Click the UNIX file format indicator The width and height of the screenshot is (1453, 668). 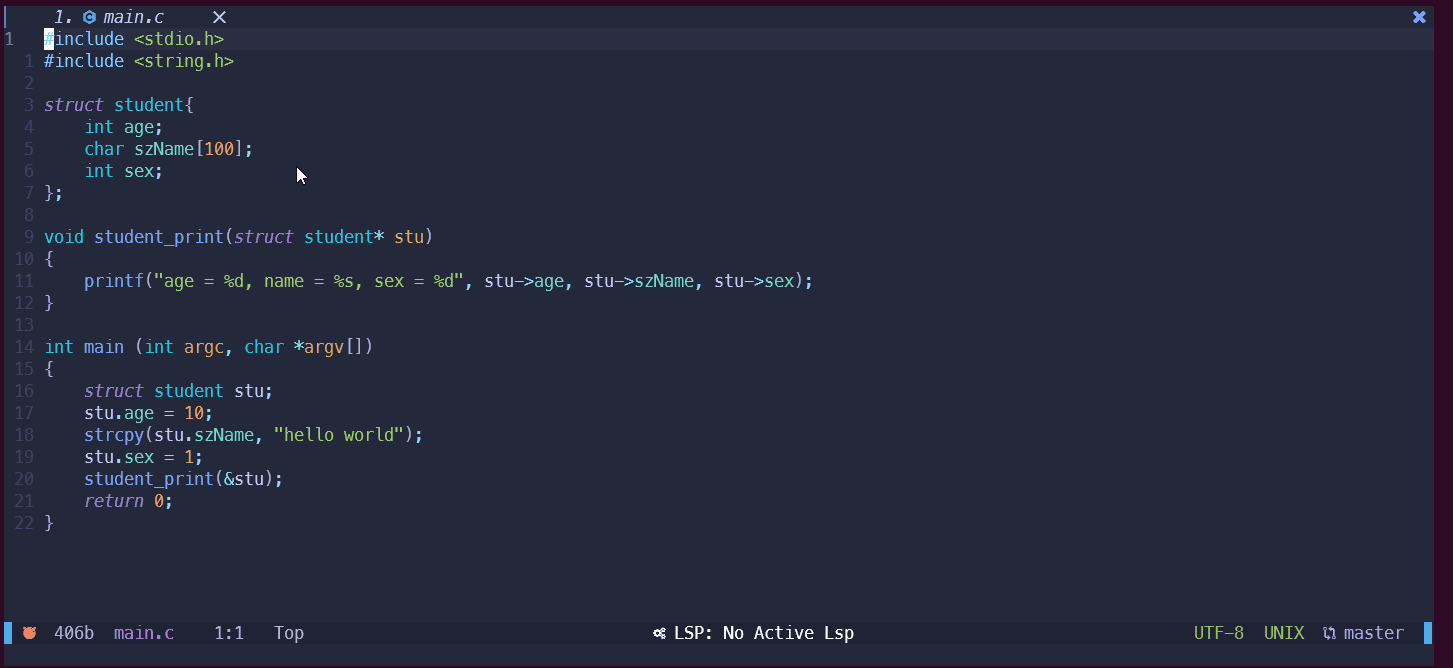click(1284, 633)
